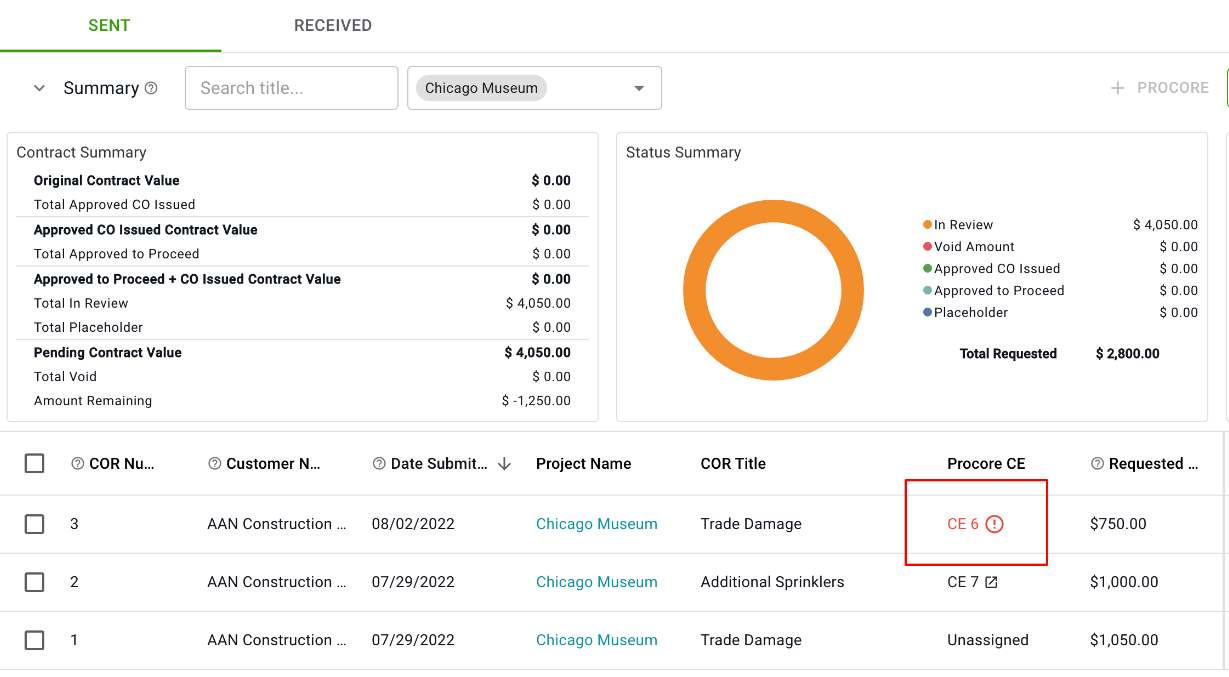The height and width of the screenshot is (677, 1229).
Task: Switch to the SENT tab
Action: (109, 25)
